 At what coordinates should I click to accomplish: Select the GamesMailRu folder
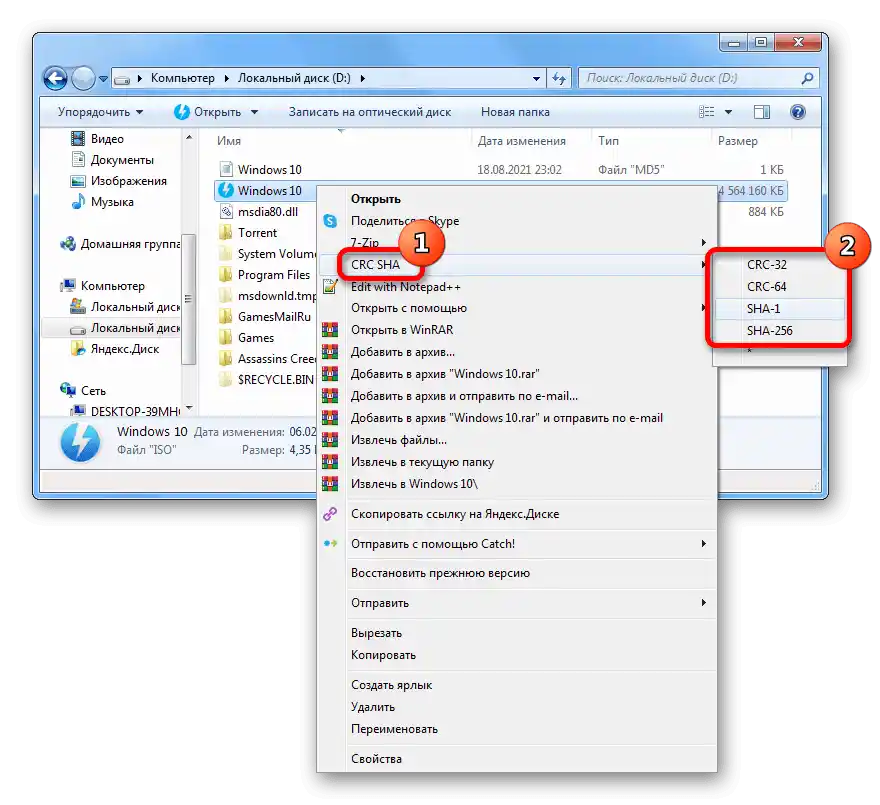point(265,317)
